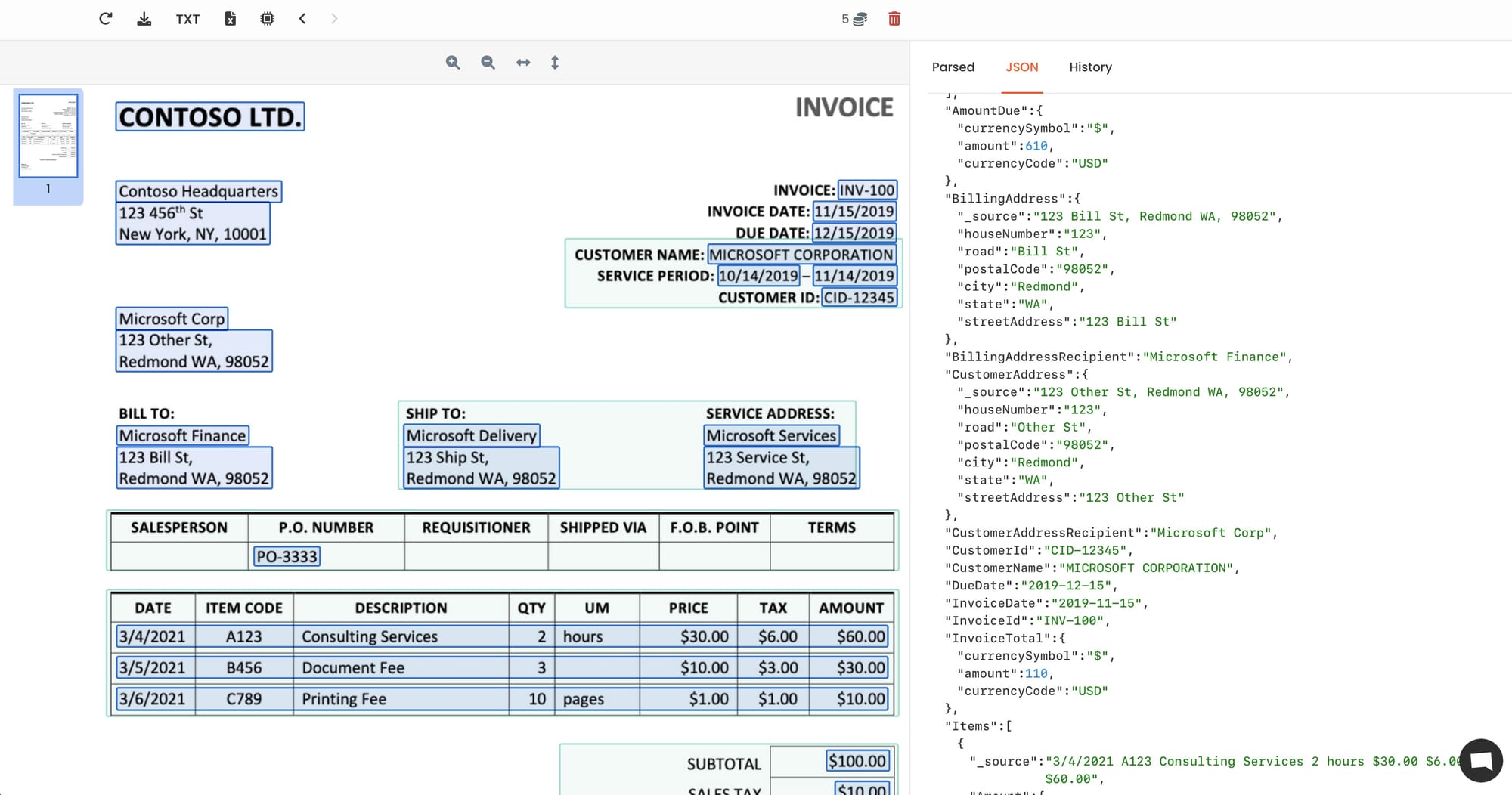1512x795 pixels.
Task: Select page 1 thumbnail
Action: point(48,136)
